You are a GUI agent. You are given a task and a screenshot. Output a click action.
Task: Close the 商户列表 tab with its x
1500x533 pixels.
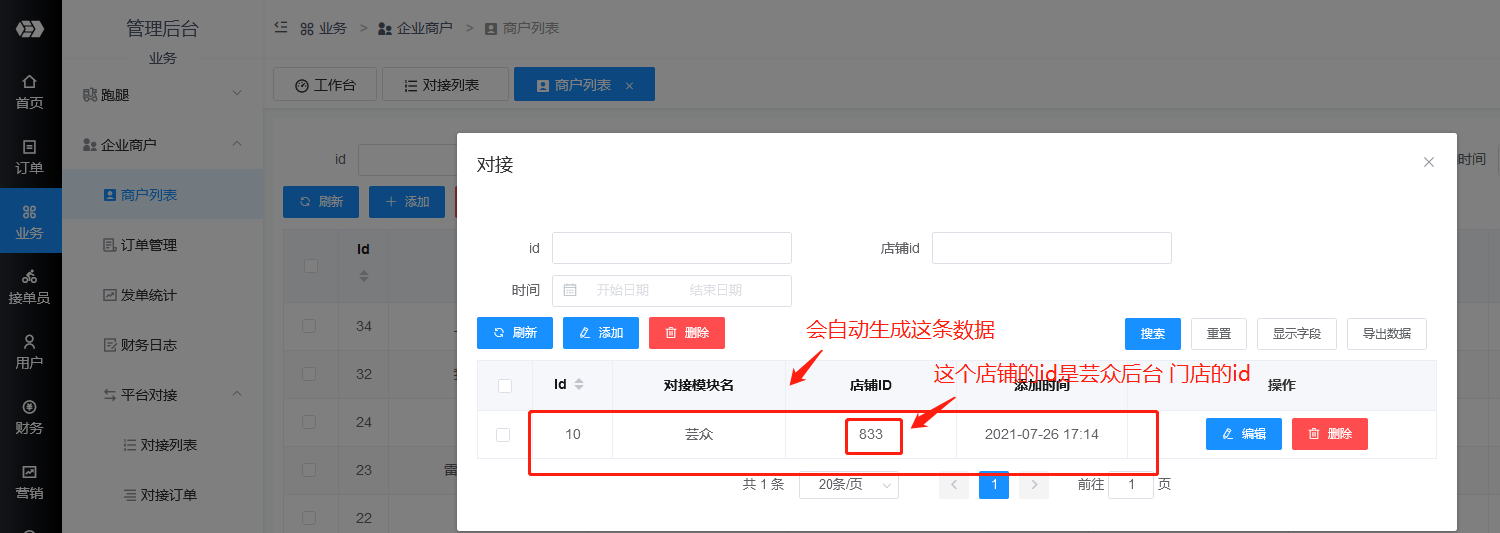pyautogui.click(x=629, y=86)
